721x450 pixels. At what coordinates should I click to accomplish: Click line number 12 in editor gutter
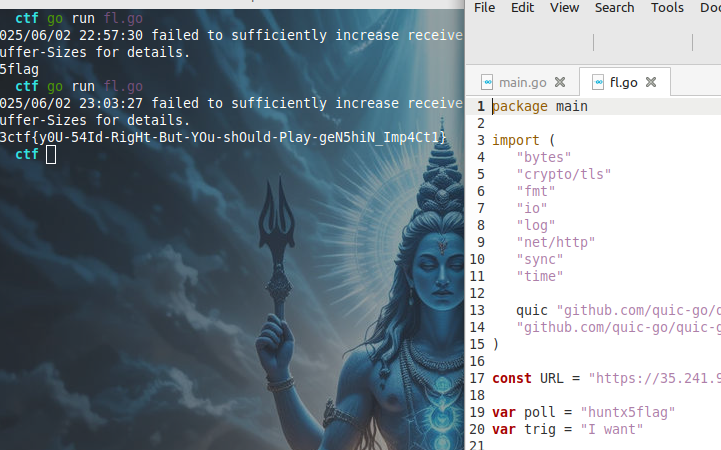pyautogui.click(x=477, y=293)
